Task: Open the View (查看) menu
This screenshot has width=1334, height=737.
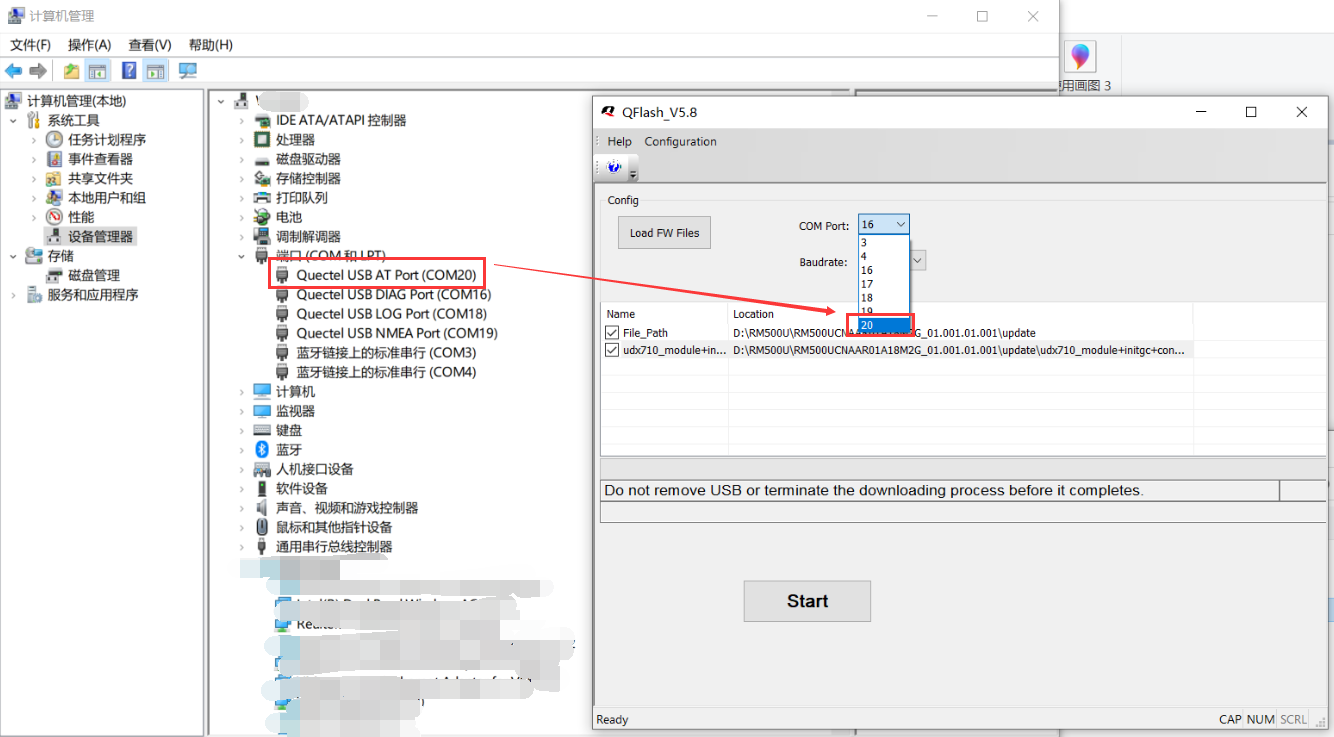Action: (x=150, y=45)
